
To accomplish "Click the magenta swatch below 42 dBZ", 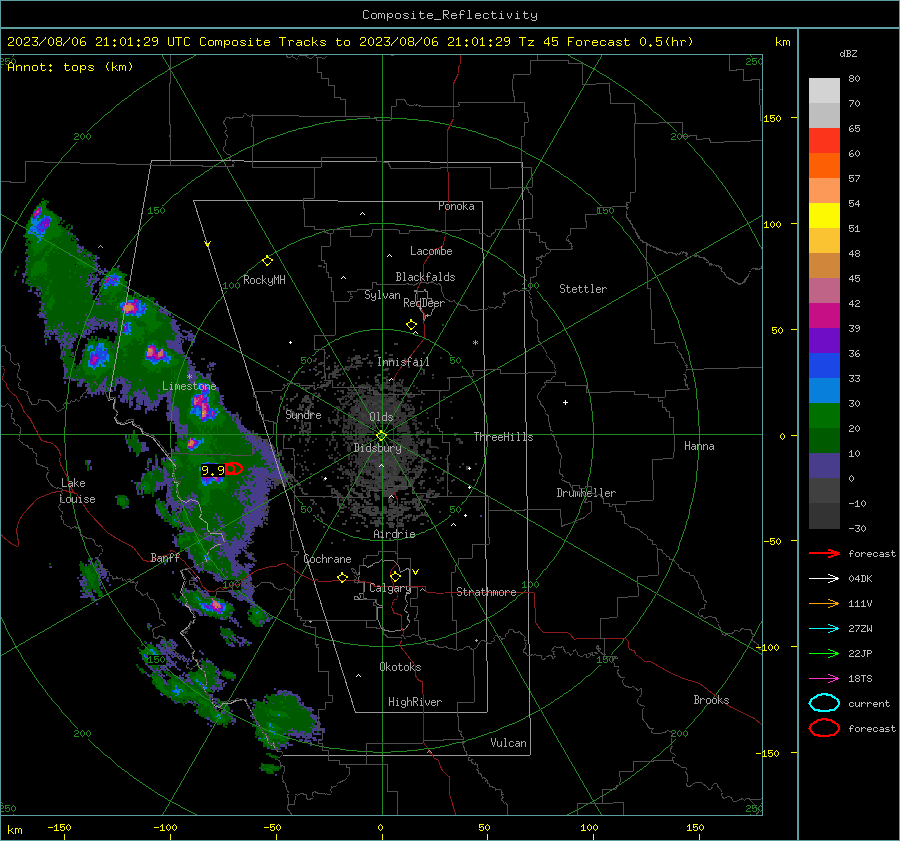I will click(824, 315).
